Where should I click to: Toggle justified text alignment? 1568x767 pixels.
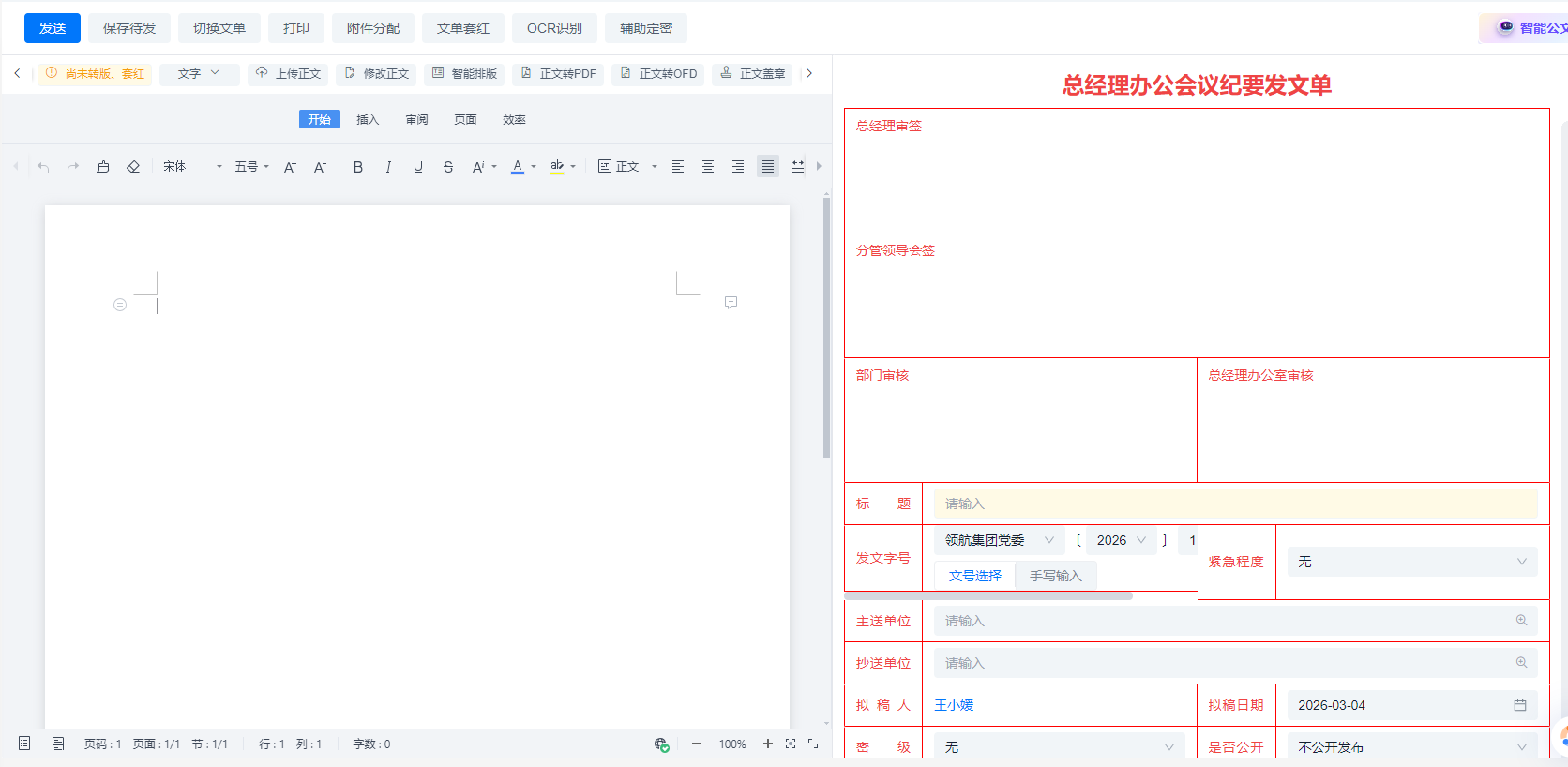tap(768, 167)
